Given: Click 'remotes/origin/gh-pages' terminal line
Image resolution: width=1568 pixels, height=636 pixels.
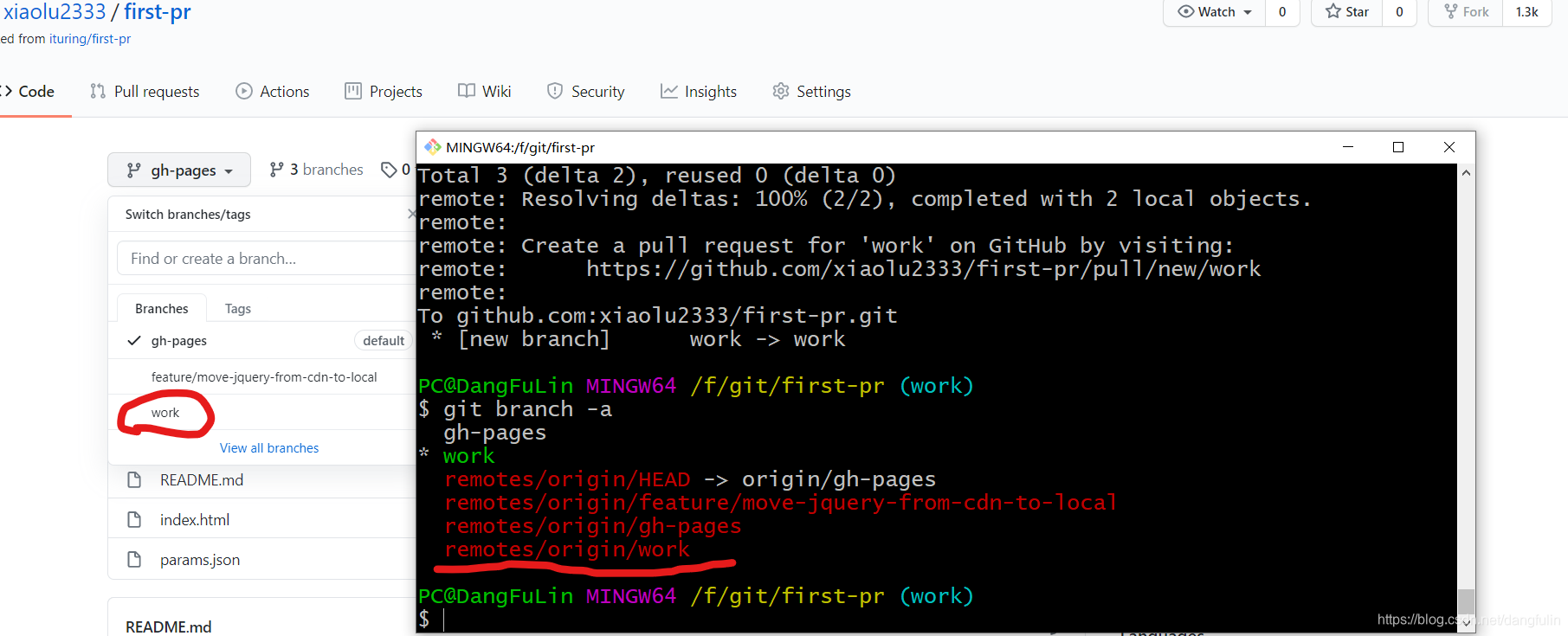Looking at the screenshot, I should coord(593,526).
